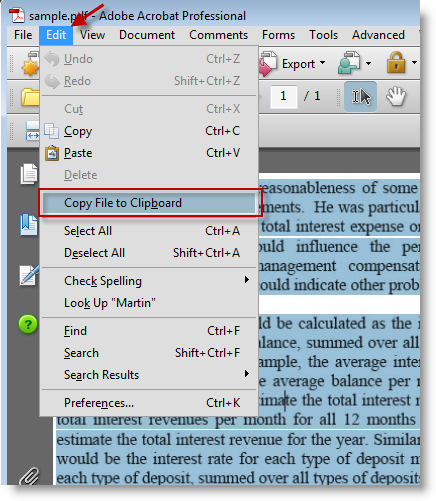This screenshot has width=436, height=501.
Task: Click the current page number field
Action: (283, 96)
